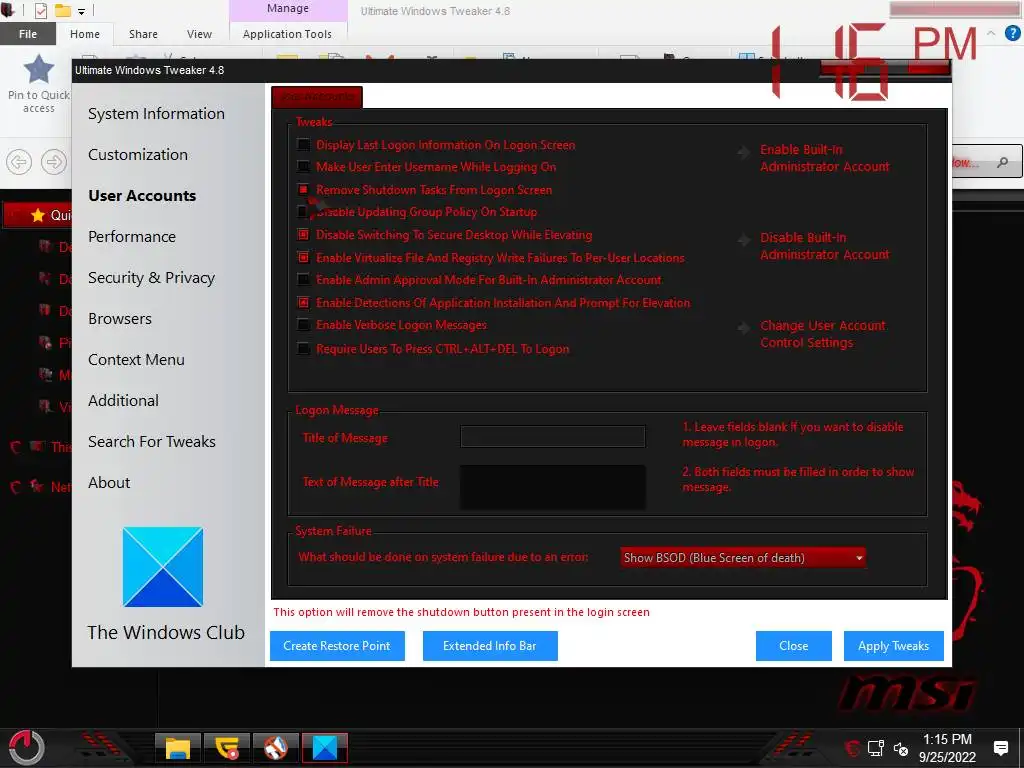The width and height of the screenshot is (1024, 768).
Task: Open the Performance section
Action: (132, 236)
